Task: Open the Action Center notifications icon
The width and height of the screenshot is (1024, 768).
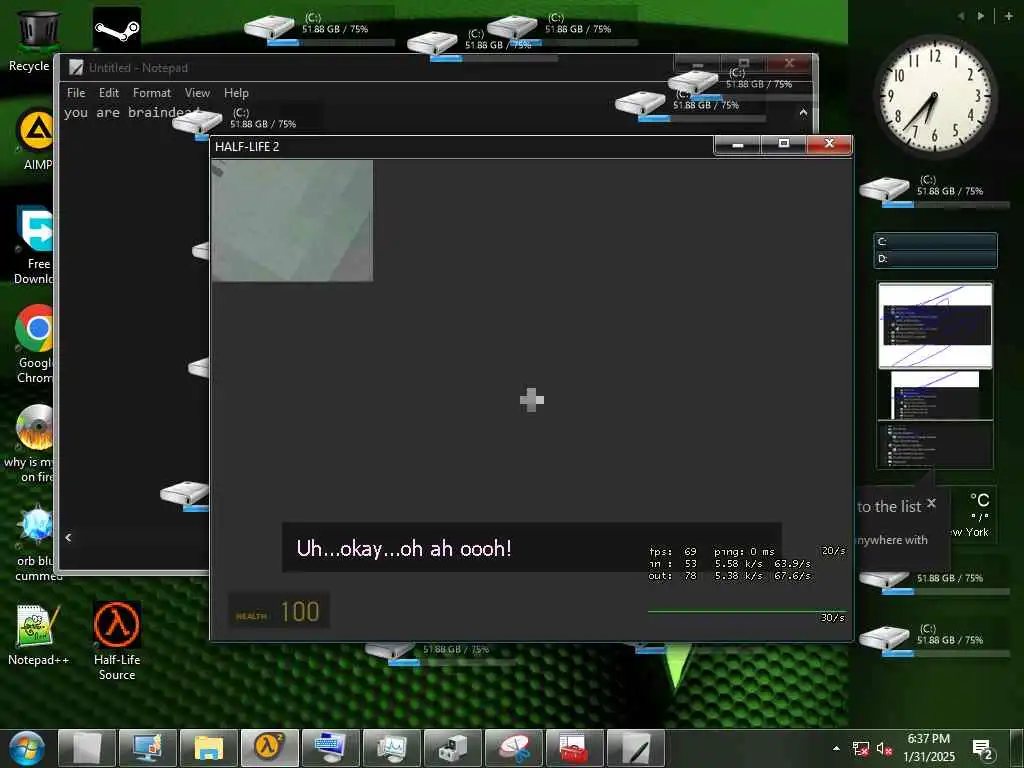Action: 982,750
